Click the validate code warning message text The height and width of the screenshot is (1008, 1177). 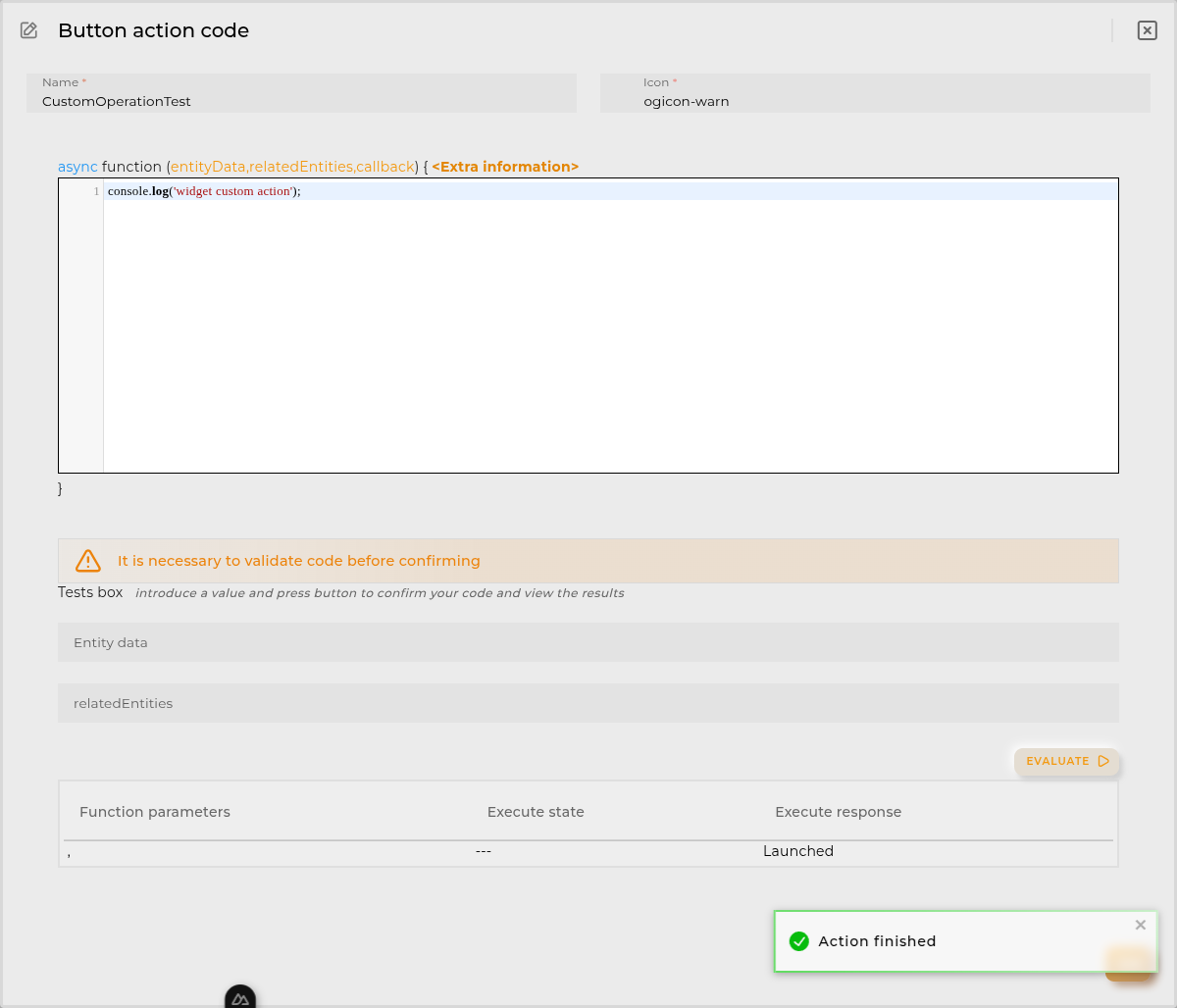(x=298, y=561)
